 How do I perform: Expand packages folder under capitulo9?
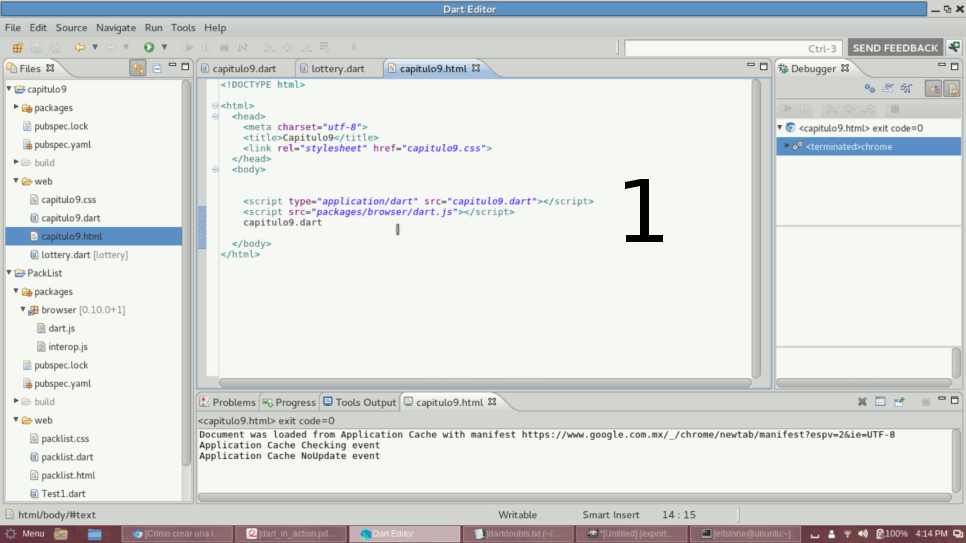16,107
